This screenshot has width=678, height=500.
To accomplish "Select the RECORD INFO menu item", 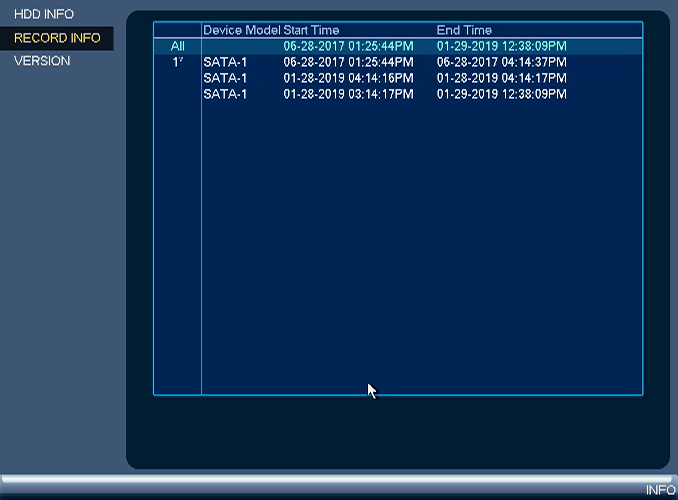I will point(57,38).
